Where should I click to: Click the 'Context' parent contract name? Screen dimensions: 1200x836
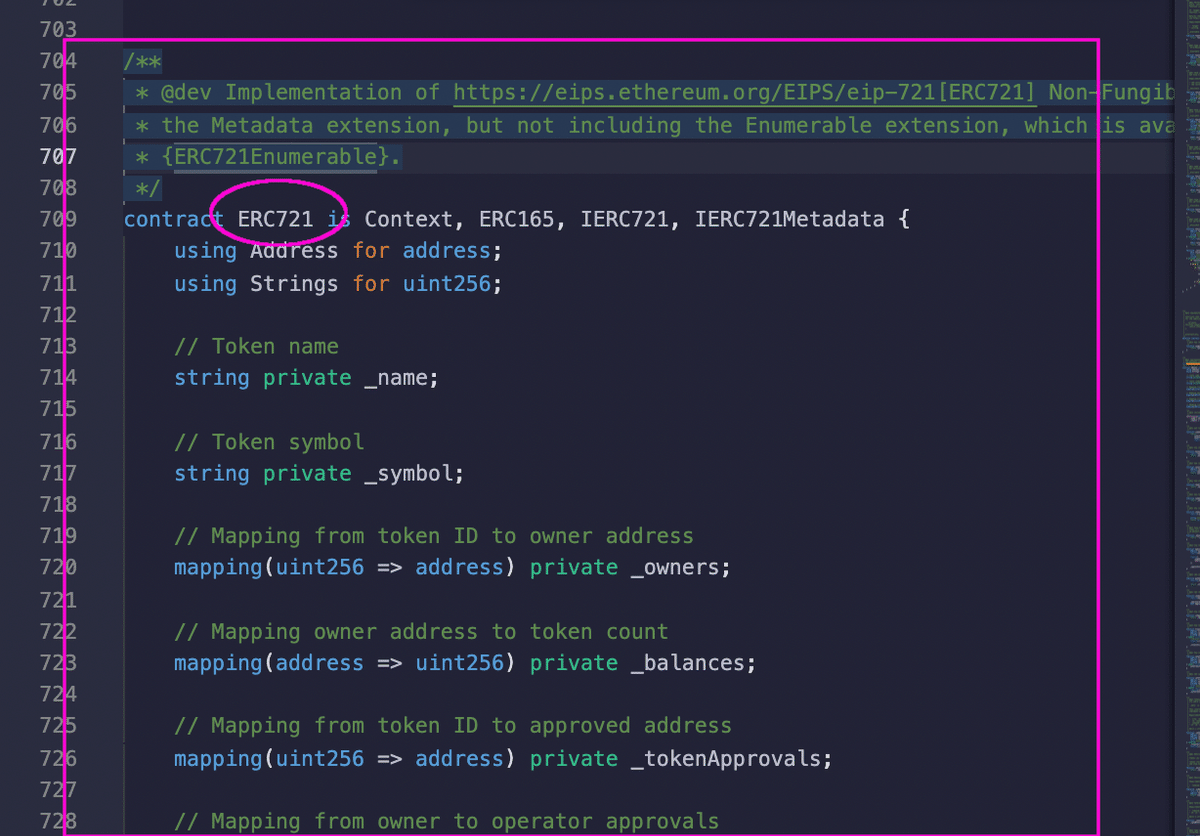408,219
